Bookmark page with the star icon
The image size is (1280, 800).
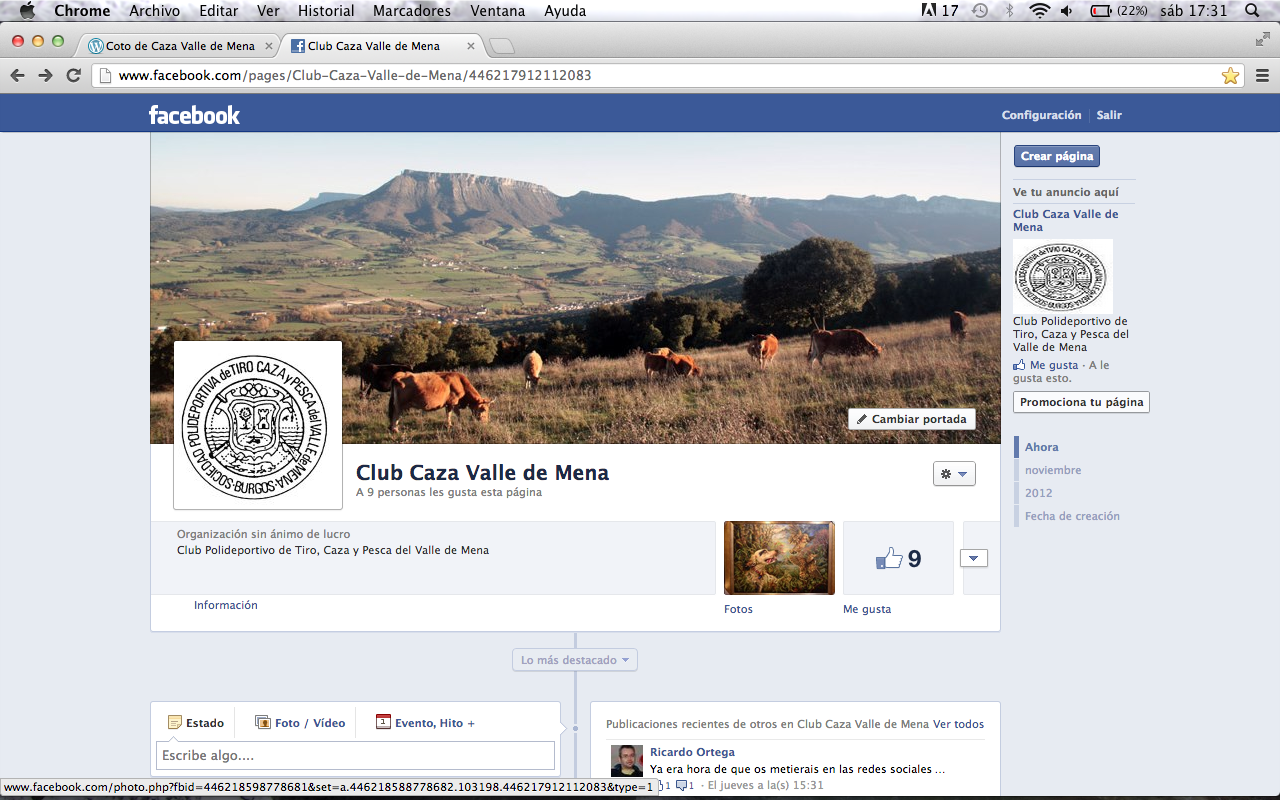click(1230, 76)
